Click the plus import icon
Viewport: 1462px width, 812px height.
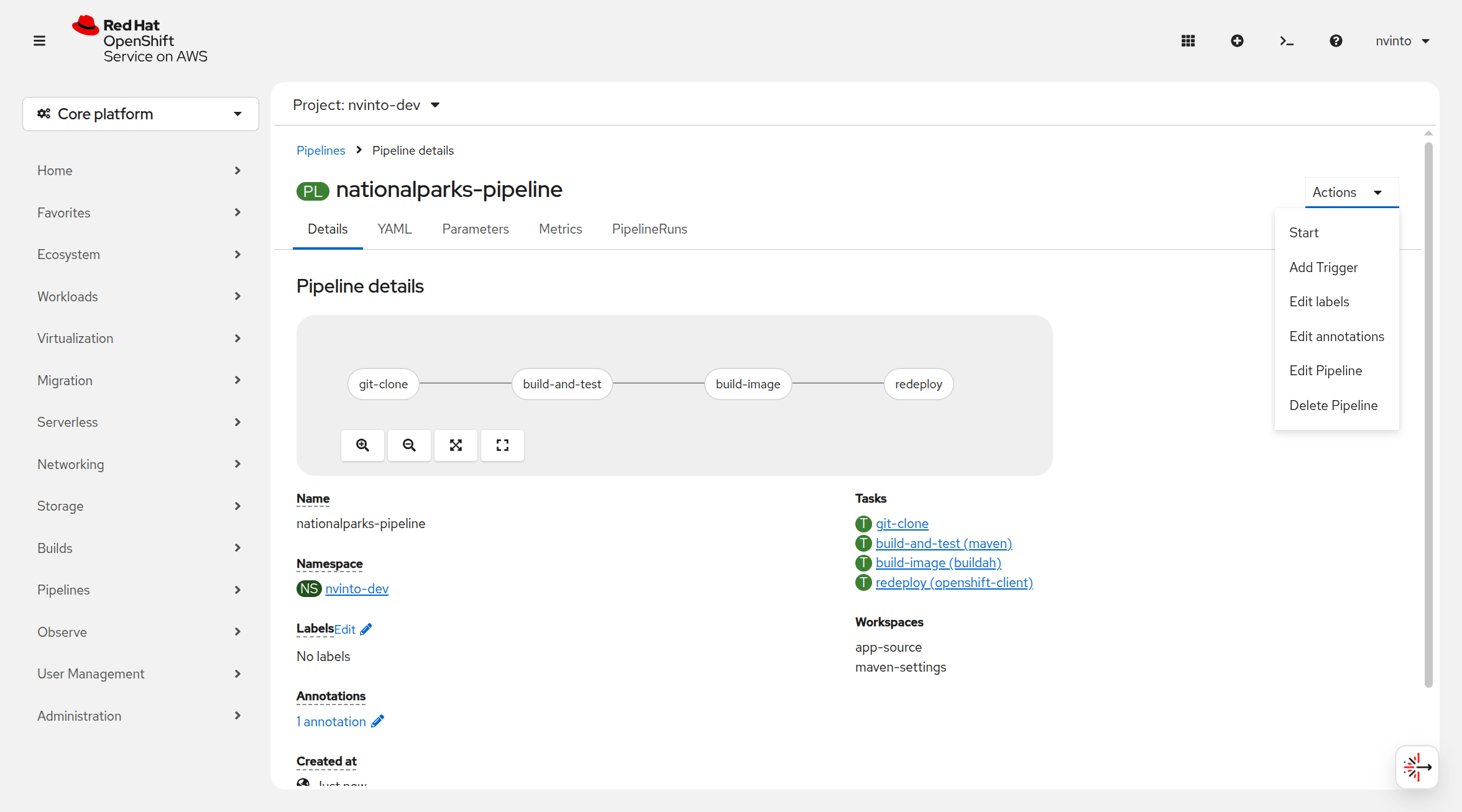pos(1237,41)
